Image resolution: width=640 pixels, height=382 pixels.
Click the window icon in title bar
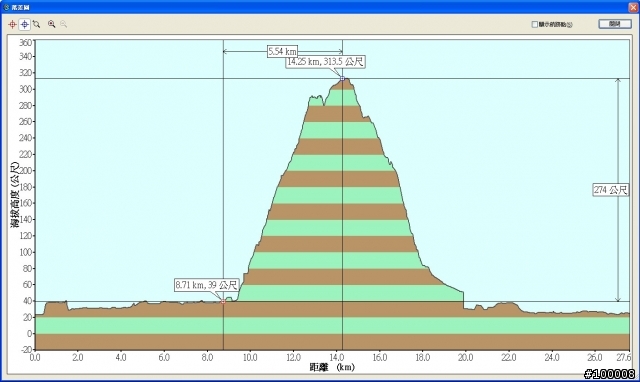[6, 7]
